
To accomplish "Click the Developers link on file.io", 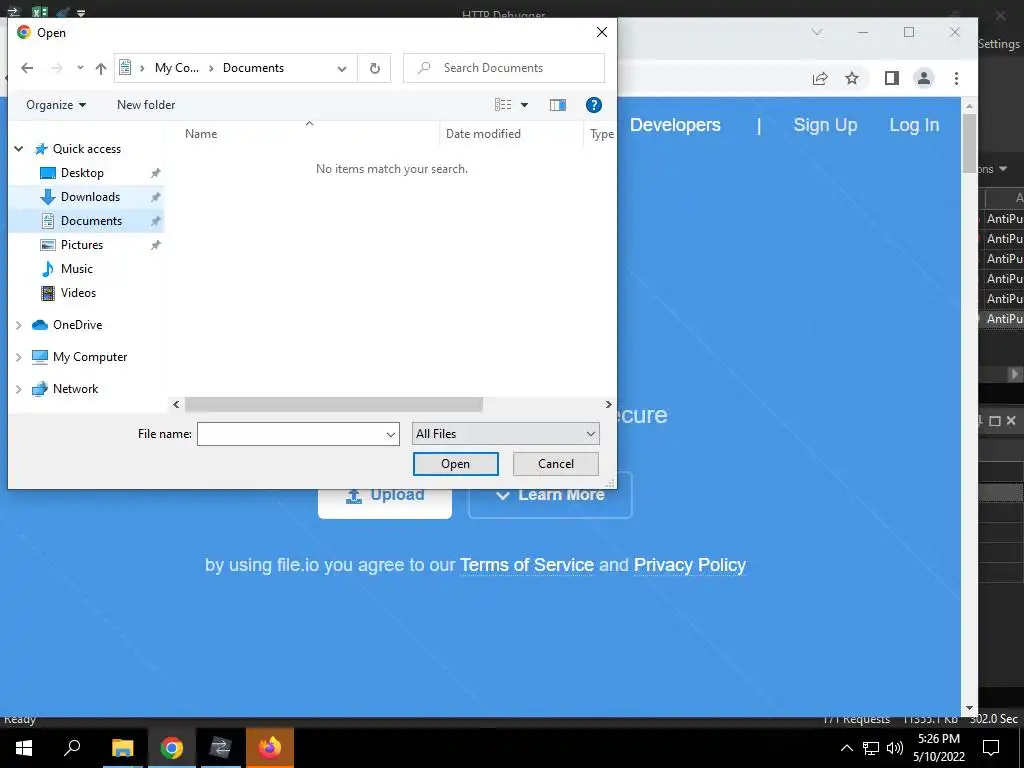I will [675, 125].
